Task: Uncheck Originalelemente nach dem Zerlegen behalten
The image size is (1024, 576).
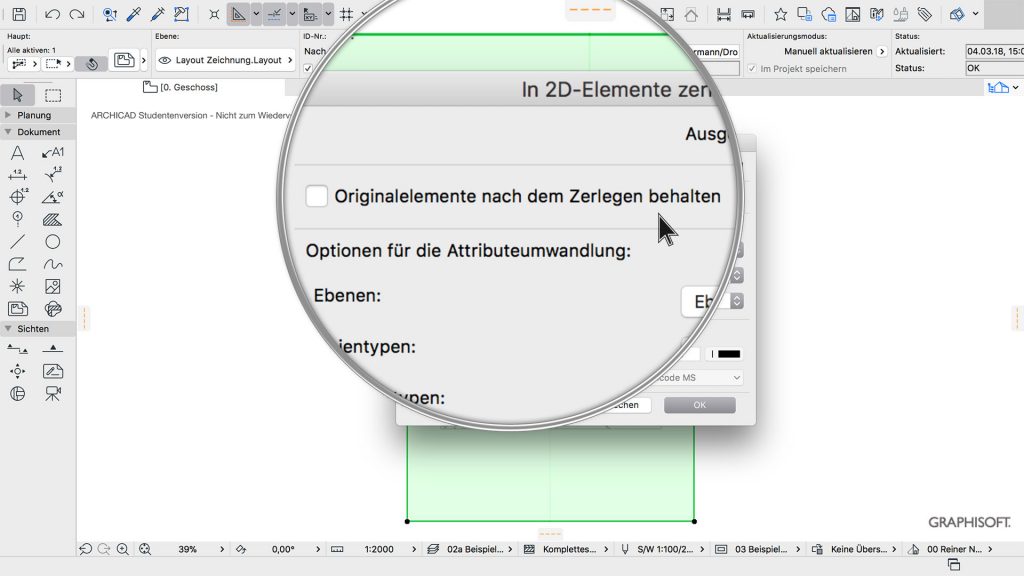Action: pyautogui.click(x=316, y=196)
